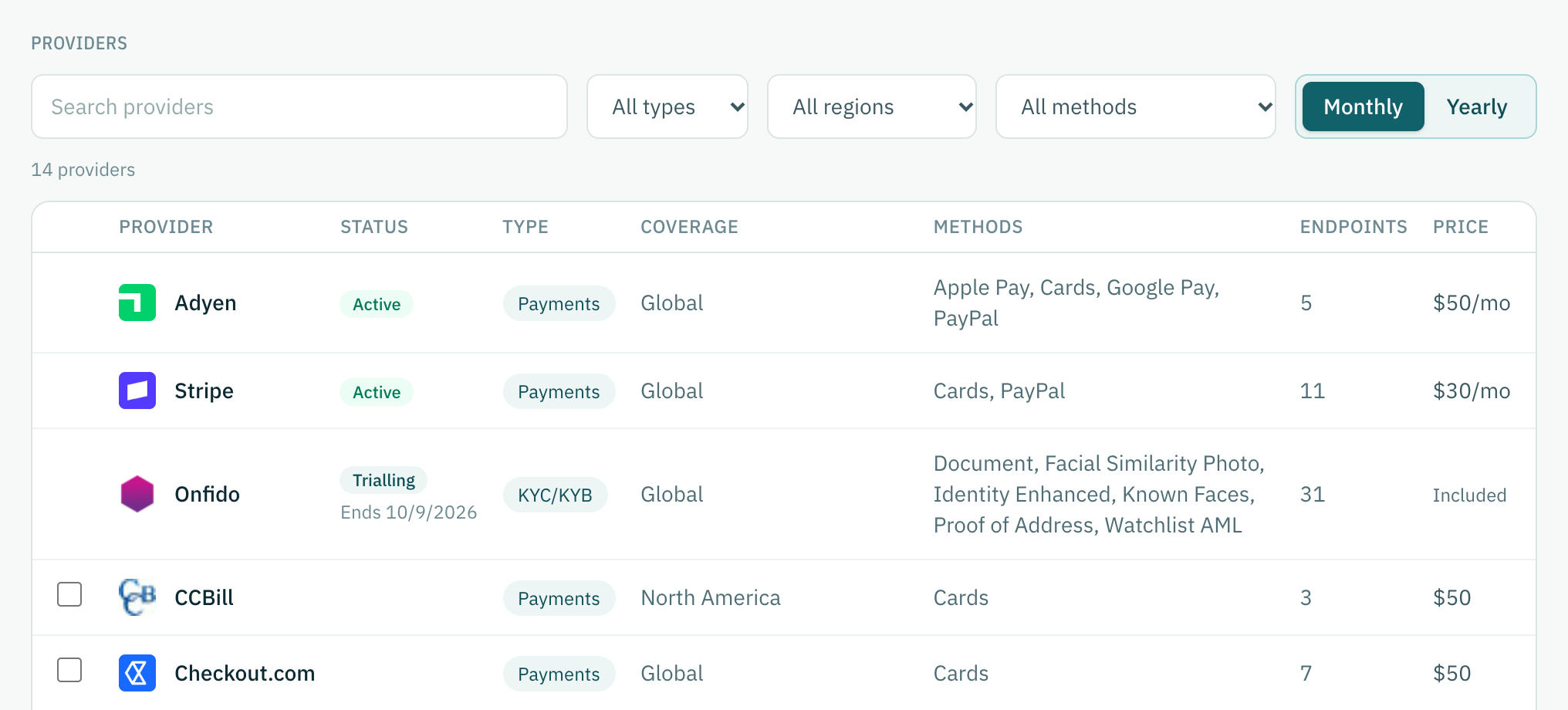
Task: Click the Adyen provider name
Action: tap(205, 303)
